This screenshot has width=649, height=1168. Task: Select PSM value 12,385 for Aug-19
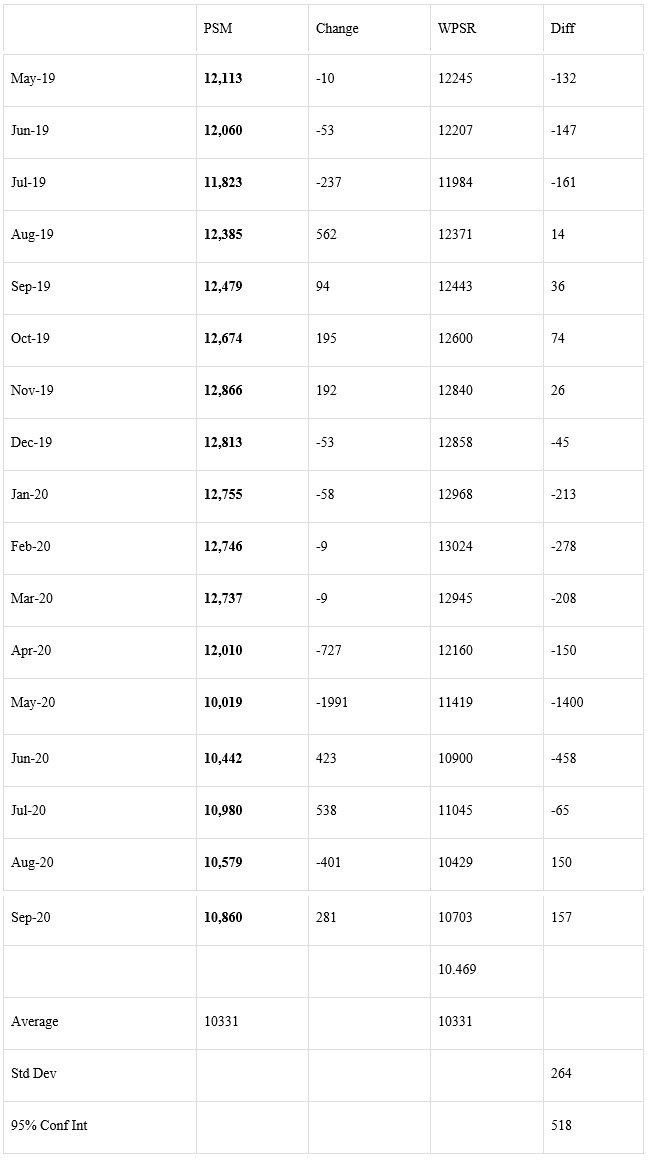pyautogui.click(x=223, y=234)
